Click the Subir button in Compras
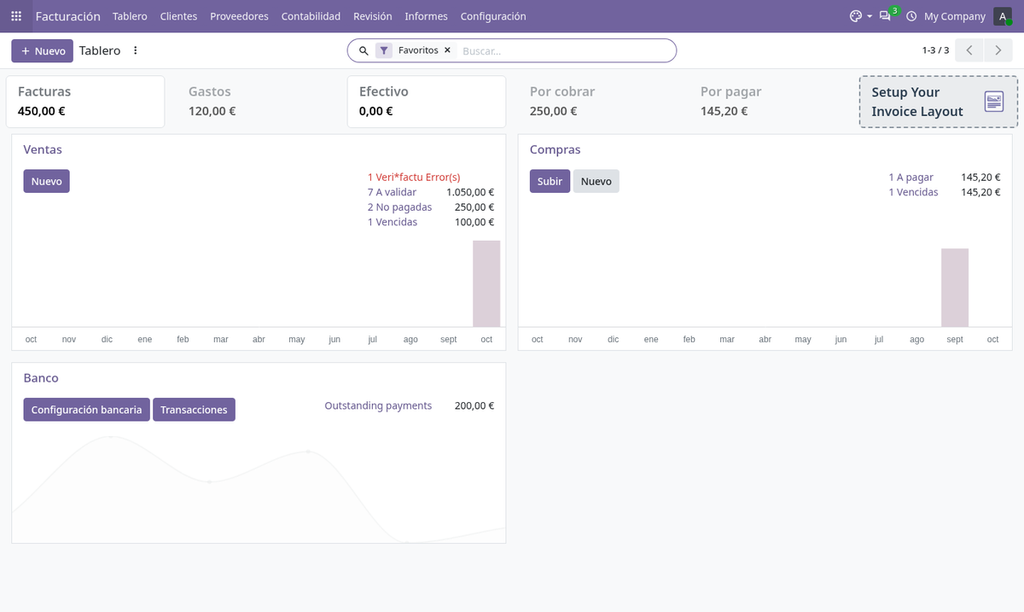The image size is (1024, 612). coord(550,181)
